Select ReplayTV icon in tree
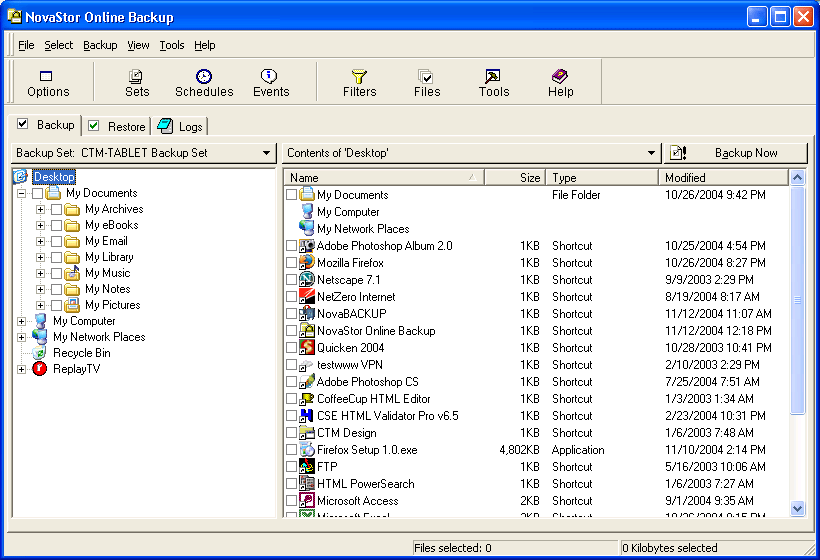 40,369
